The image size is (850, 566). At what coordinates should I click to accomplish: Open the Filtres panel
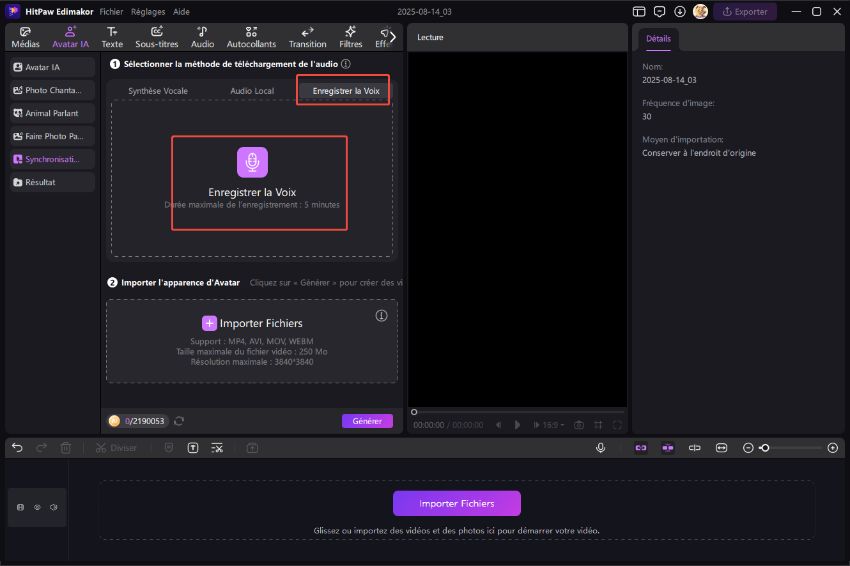(351, 37)
